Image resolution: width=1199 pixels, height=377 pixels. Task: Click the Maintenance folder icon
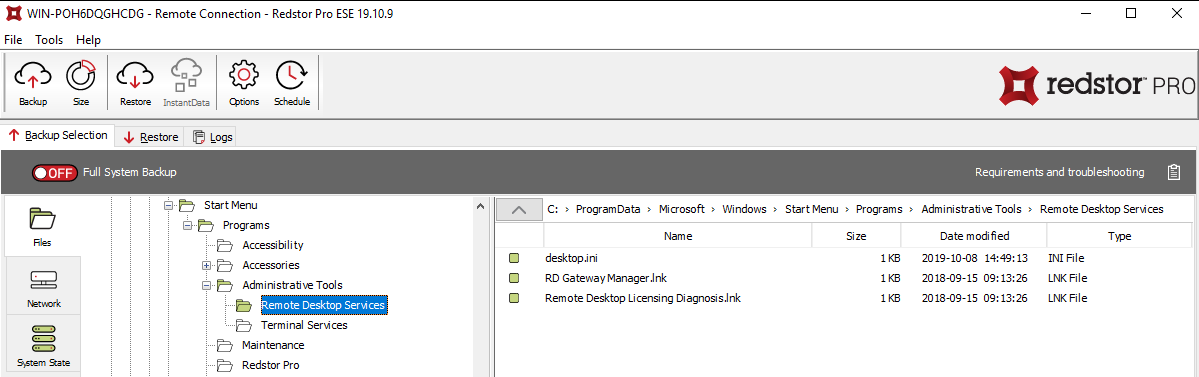pos(224,345)
